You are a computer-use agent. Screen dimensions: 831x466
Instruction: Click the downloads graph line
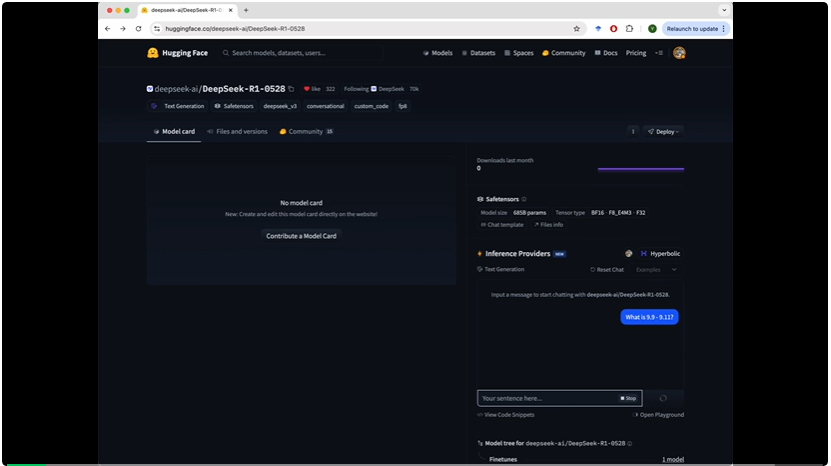tap(641, 169)
